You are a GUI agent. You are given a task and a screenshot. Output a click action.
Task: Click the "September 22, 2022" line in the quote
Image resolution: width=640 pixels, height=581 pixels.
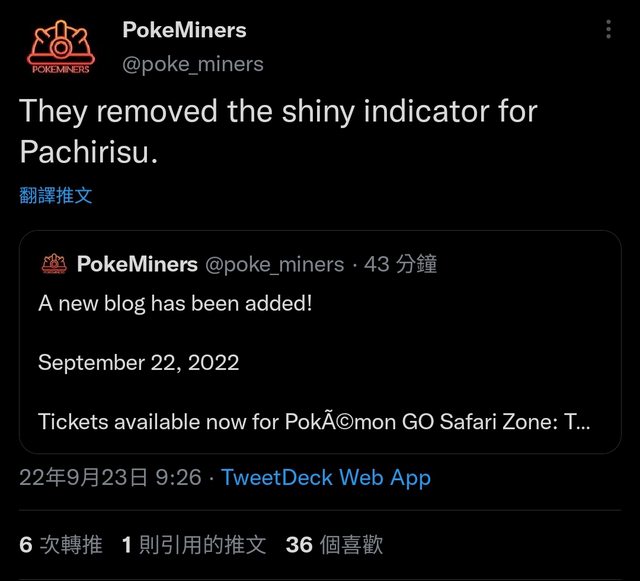pyautogui.click(x=139, y=362)
